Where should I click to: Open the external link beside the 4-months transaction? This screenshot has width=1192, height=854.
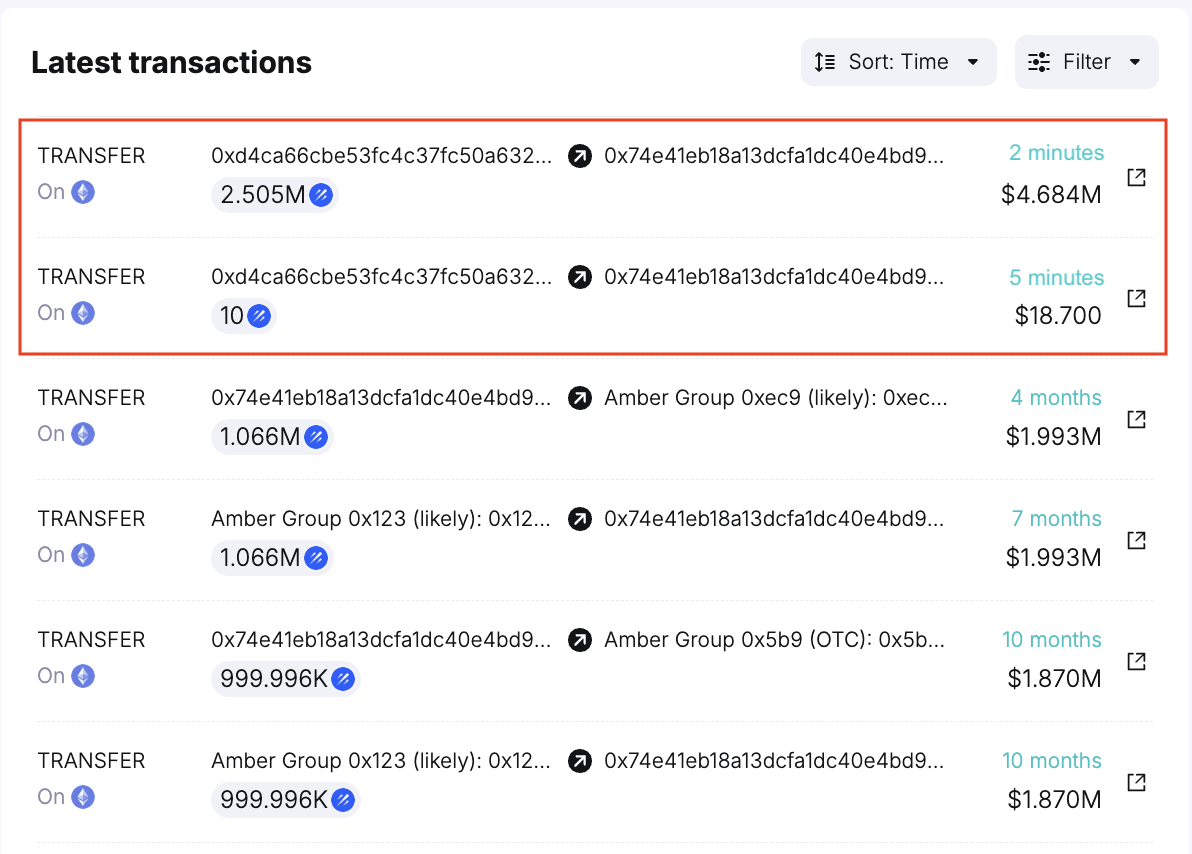pyautogui.click(x=1136, y=419)
